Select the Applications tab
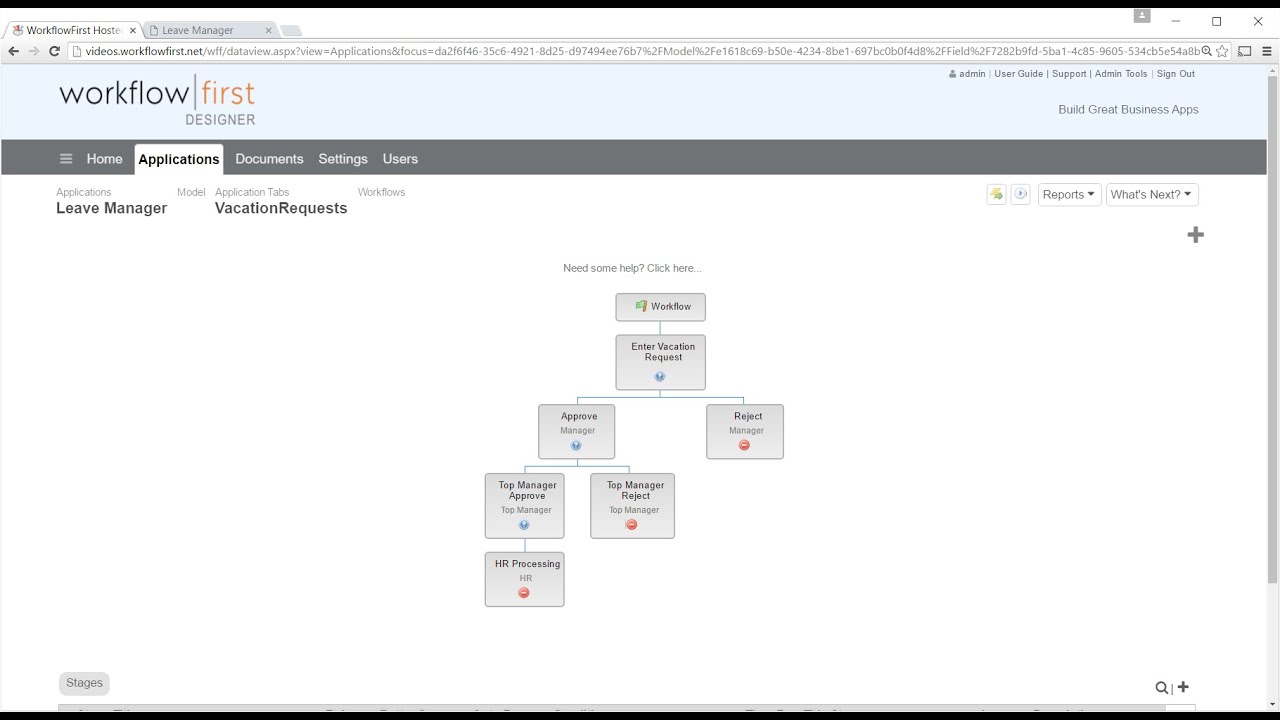 [x=179, y=159]
